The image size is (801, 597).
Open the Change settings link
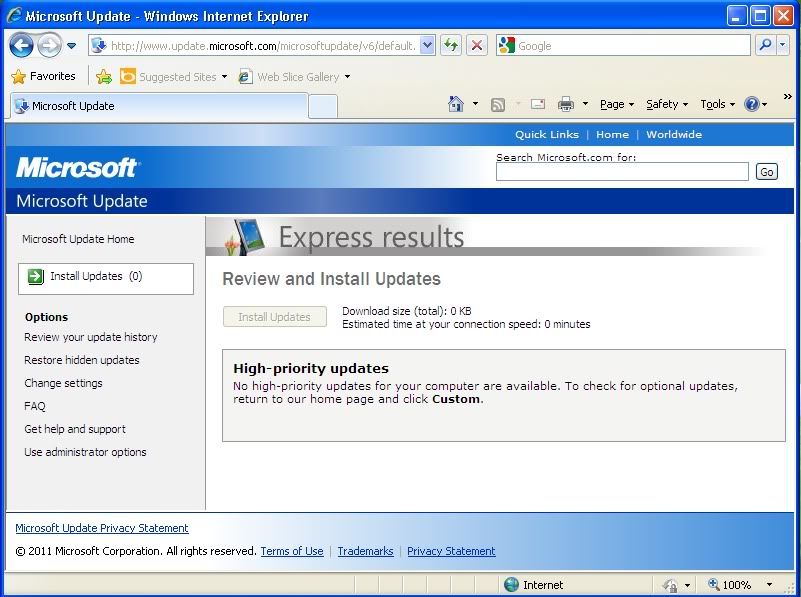coord(63,383)
